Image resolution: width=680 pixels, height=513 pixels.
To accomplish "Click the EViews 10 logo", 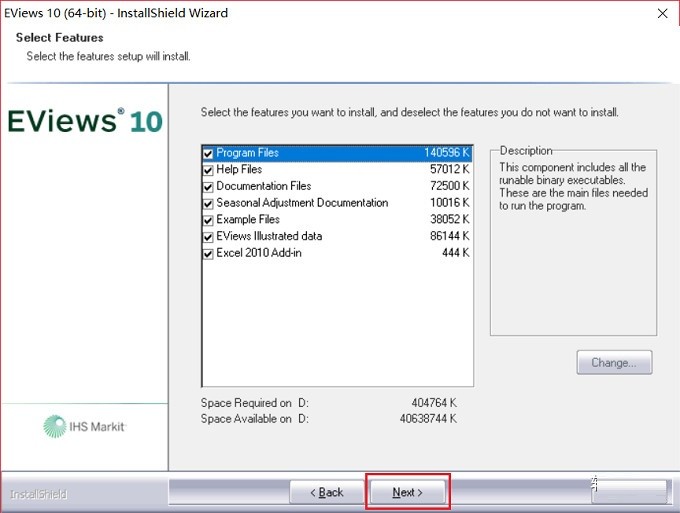I will [x=85, y=121].
